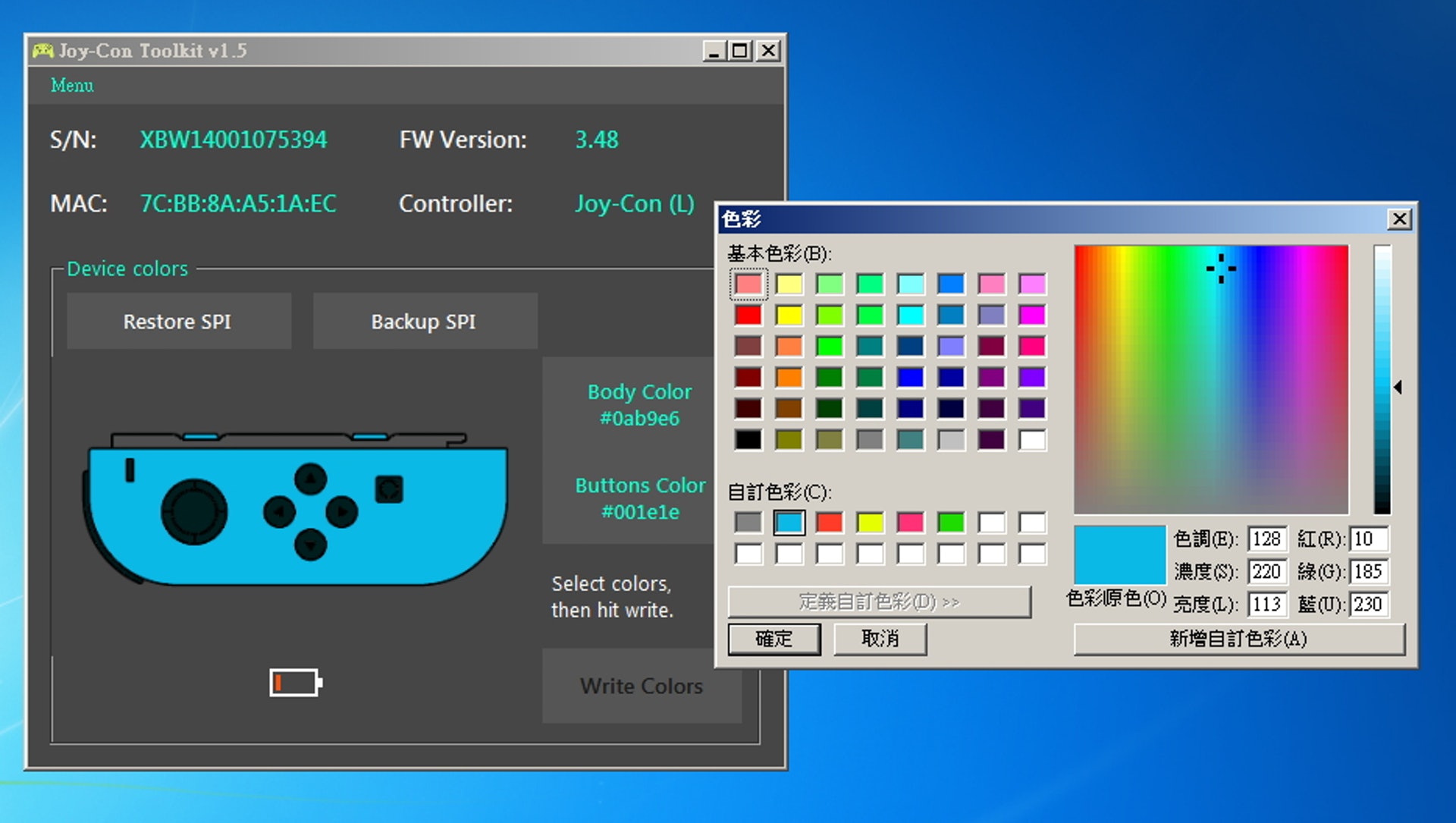Click the red 紅(R) value field
Image resolution: width=1456 pixels, height=823 pixels.
point(1369,539)
